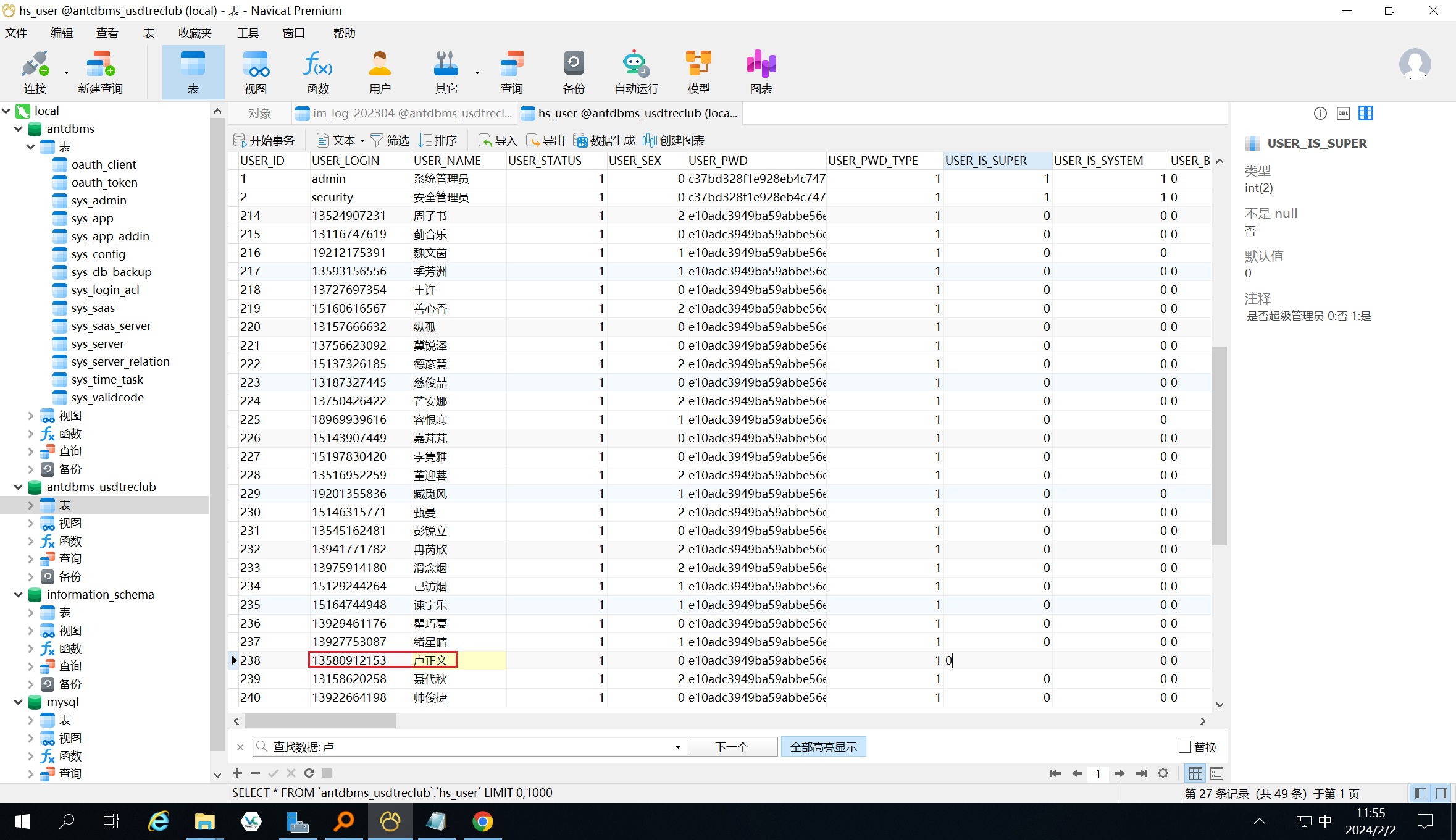Delete record with minus icon
The width and height of the screenshot is (1456, 840).
click(255, 773)
